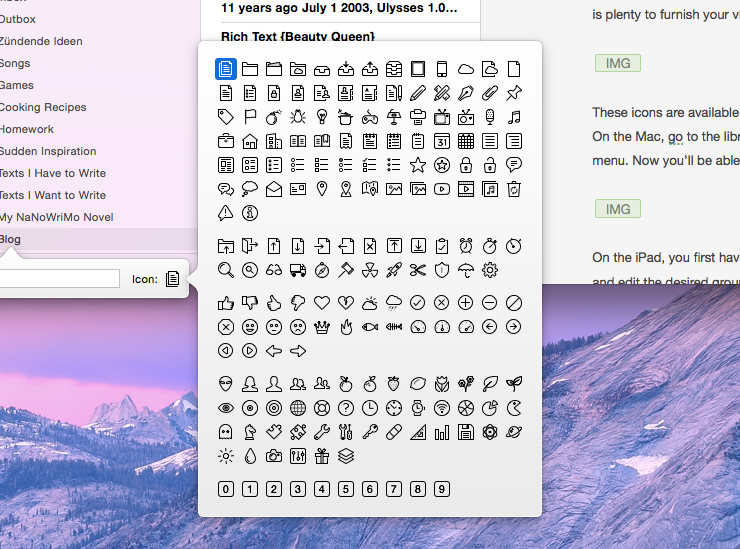Pick the bar chart icon
The height and width of the screenshot is (549, 740).
pos(442,432)
